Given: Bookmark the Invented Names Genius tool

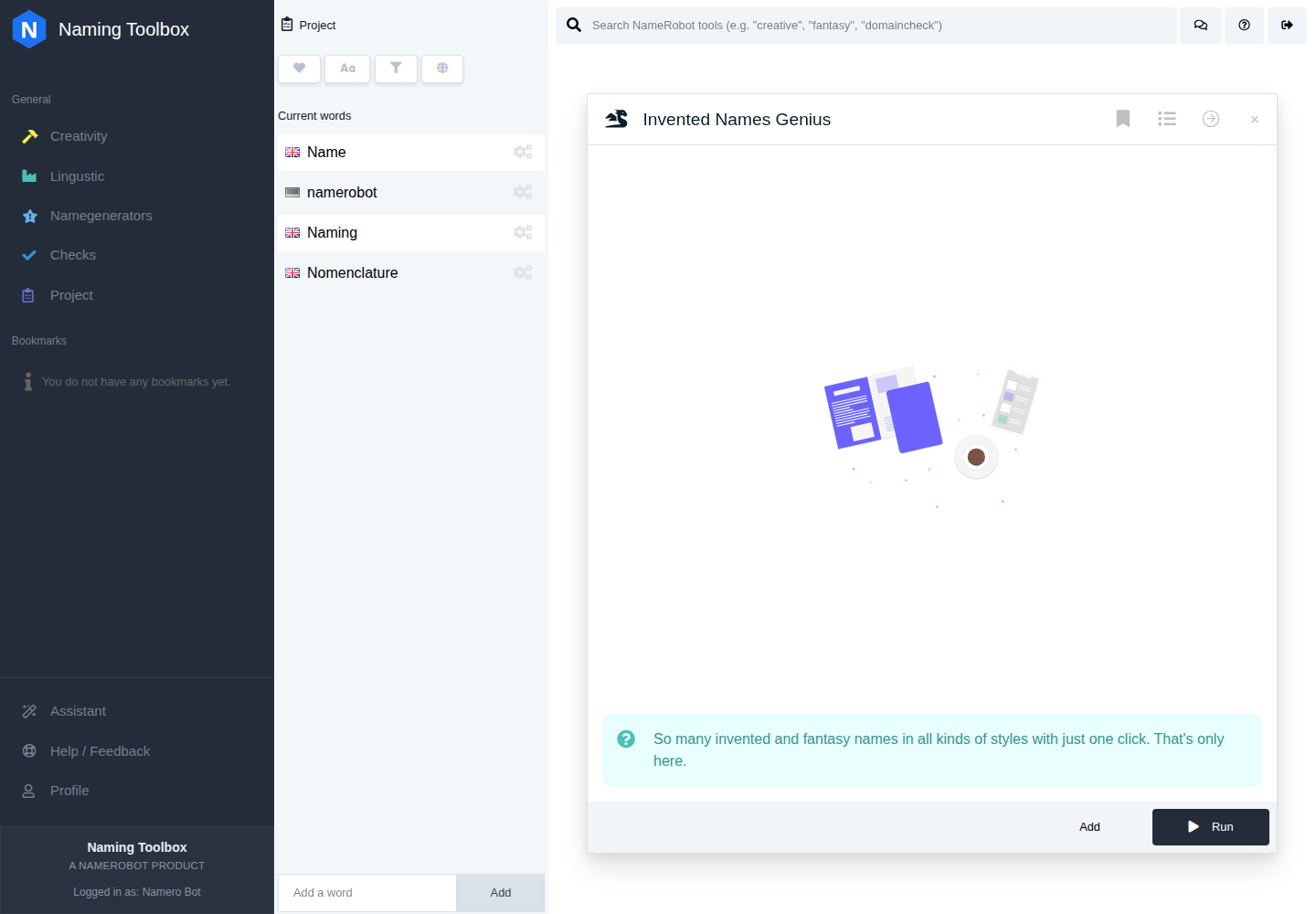Looking at the screenshot, I should click(1123, 119).
